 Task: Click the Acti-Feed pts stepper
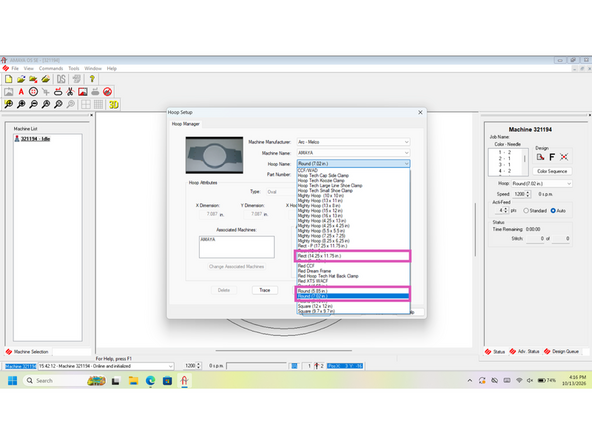[506, 210]
